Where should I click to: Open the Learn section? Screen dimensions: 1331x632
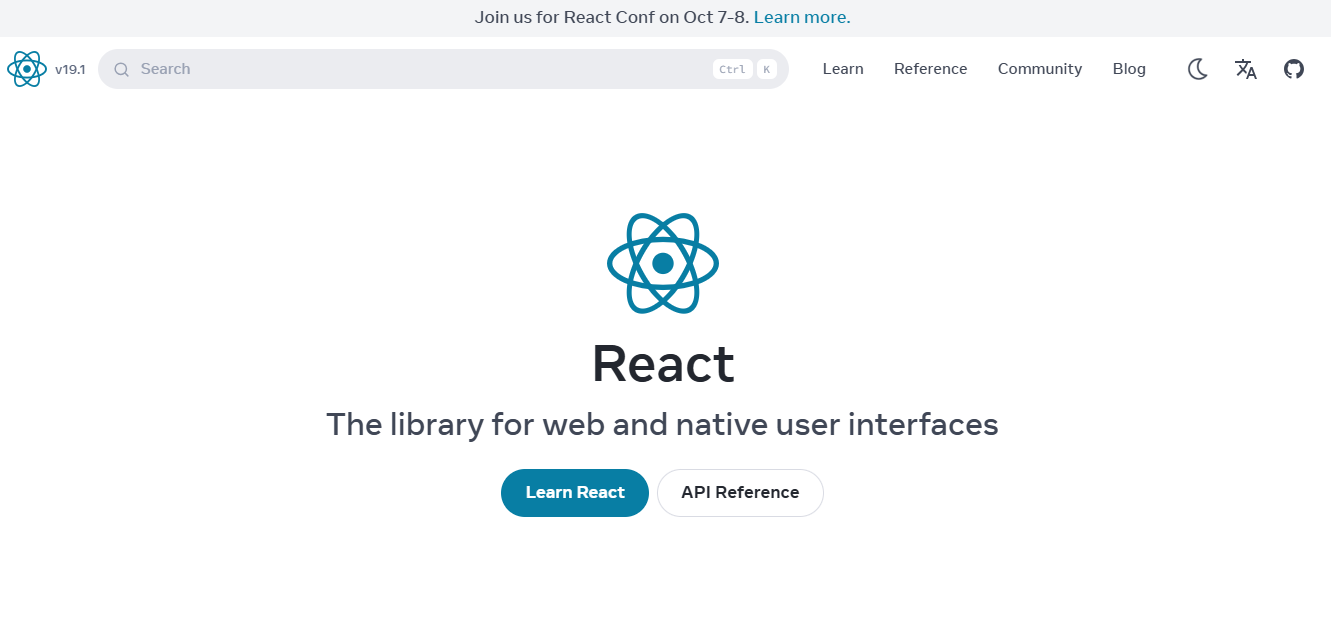(x=842, y=68)
